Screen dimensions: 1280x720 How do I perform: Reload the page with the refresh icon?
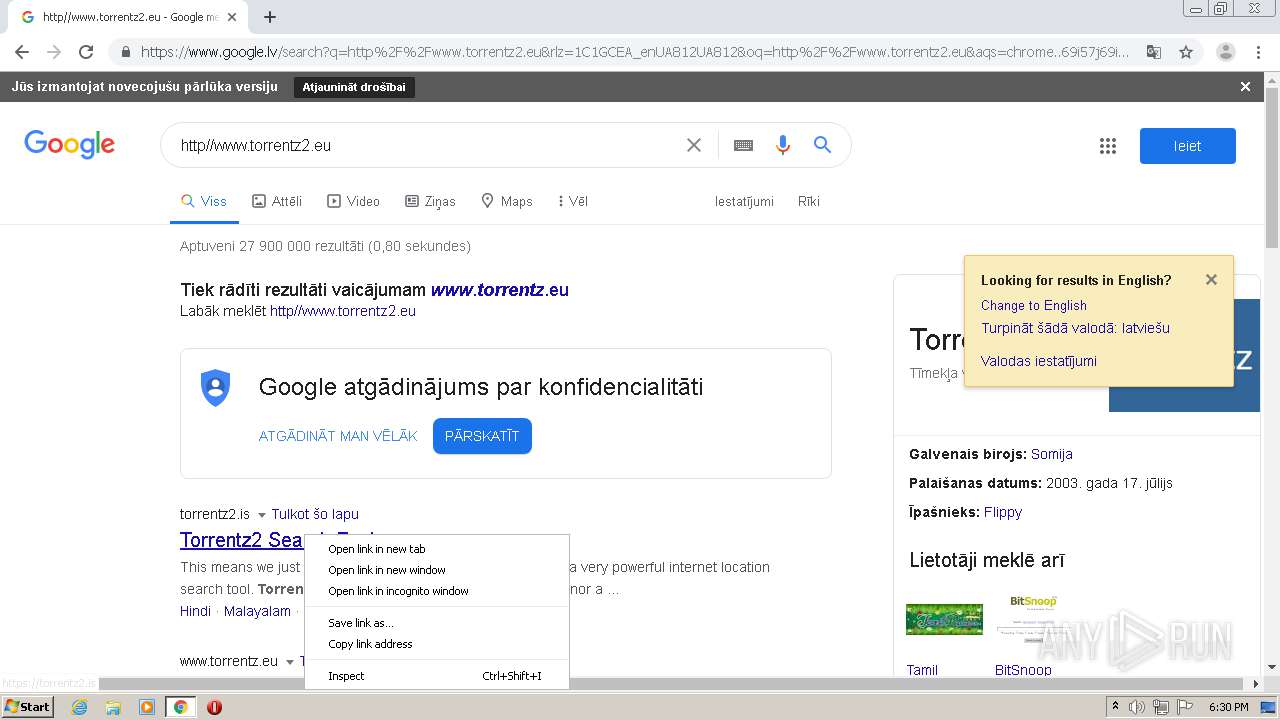coord(86,52)
